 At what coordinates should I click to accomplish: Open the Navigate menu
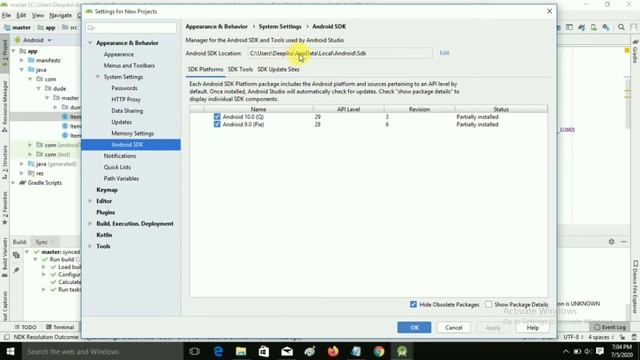click(x=60, y=15)
